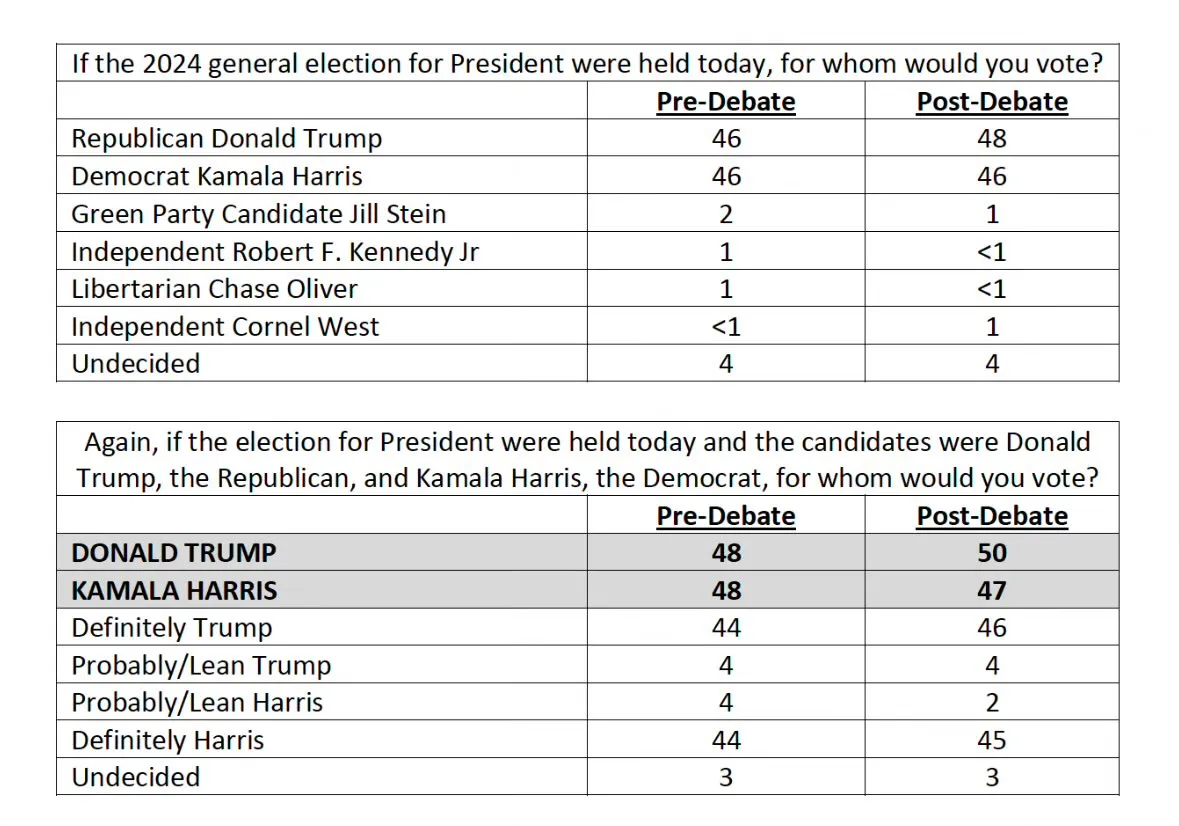Click the Probably/Lean Trump row label
Screen dimensions: 1179x826
tap(201, 665)
